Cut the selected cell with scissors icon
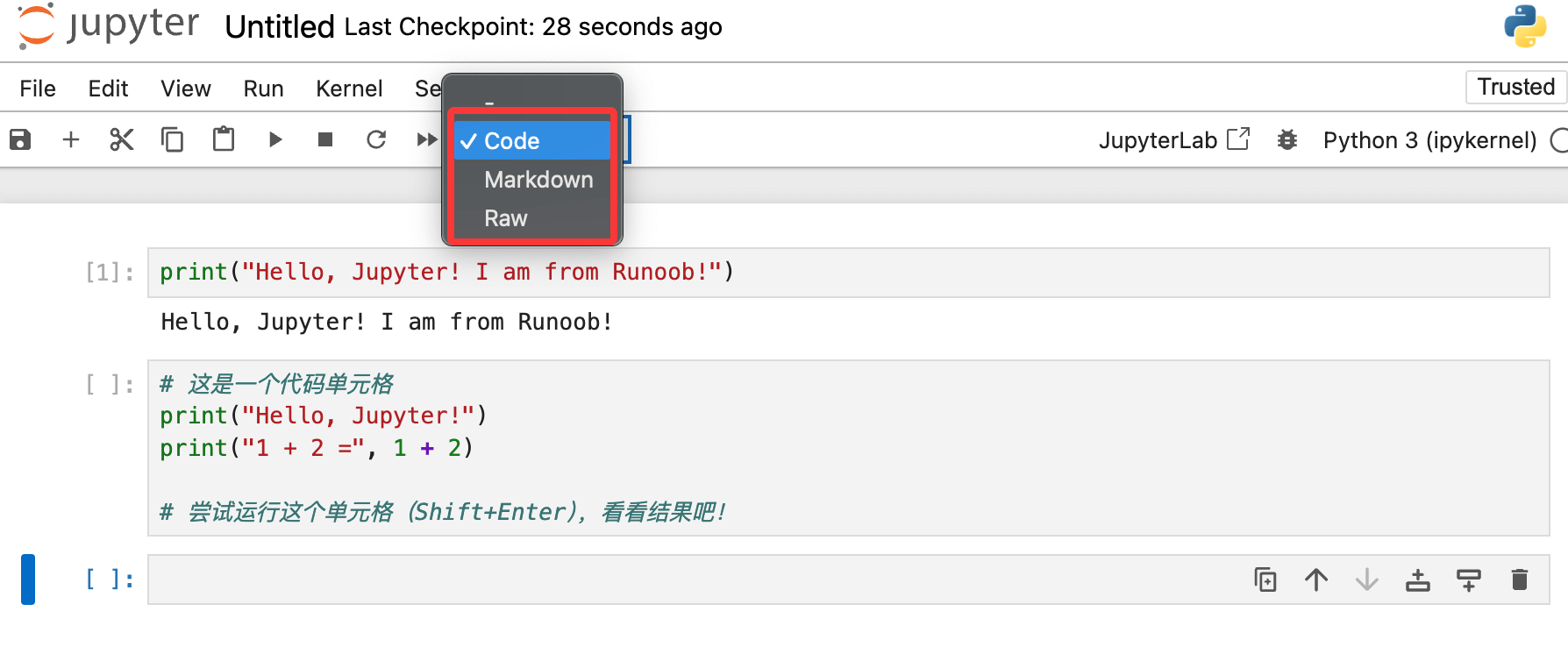The width and height of the screenshot is (1568, 647). (121, 139)
